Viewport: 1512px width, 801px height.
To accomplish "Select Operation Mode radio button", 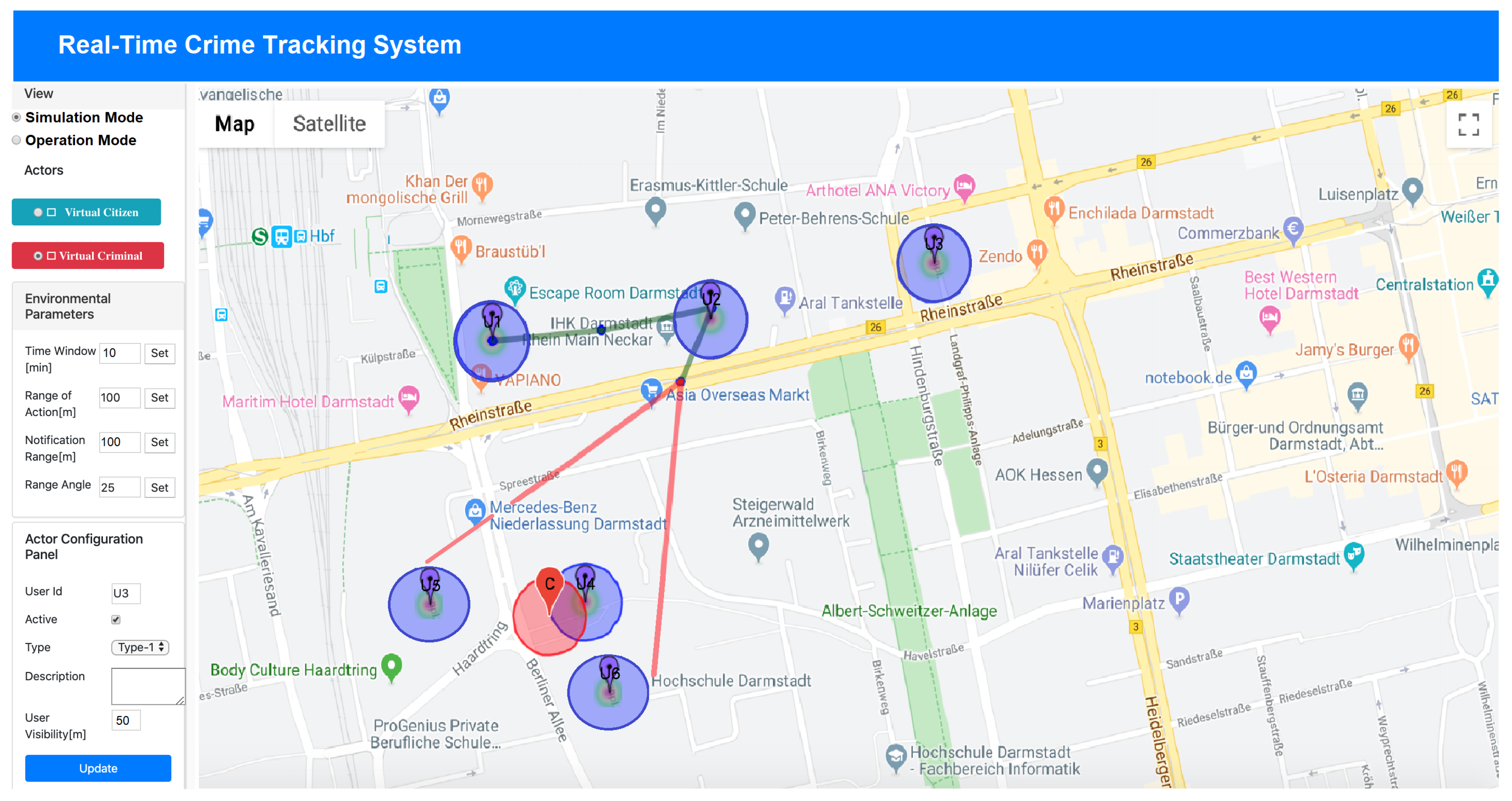I will [16, 140].
